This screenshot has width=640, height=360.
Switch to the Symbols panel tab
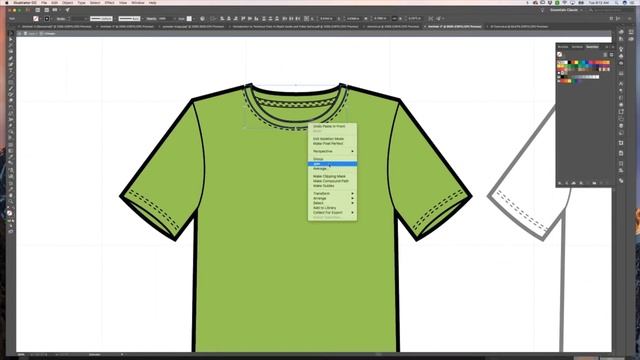pyautogui.click(x=577, y=47)
